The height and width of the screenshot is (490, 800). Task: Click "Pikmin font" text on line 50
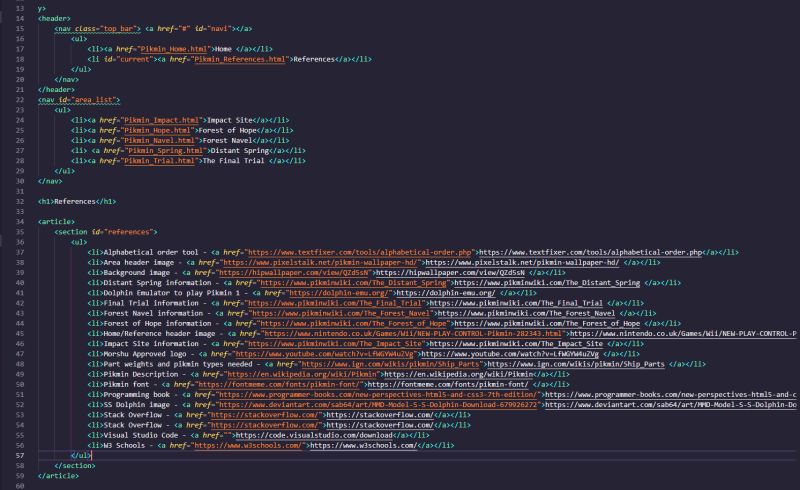coord(126,385)
